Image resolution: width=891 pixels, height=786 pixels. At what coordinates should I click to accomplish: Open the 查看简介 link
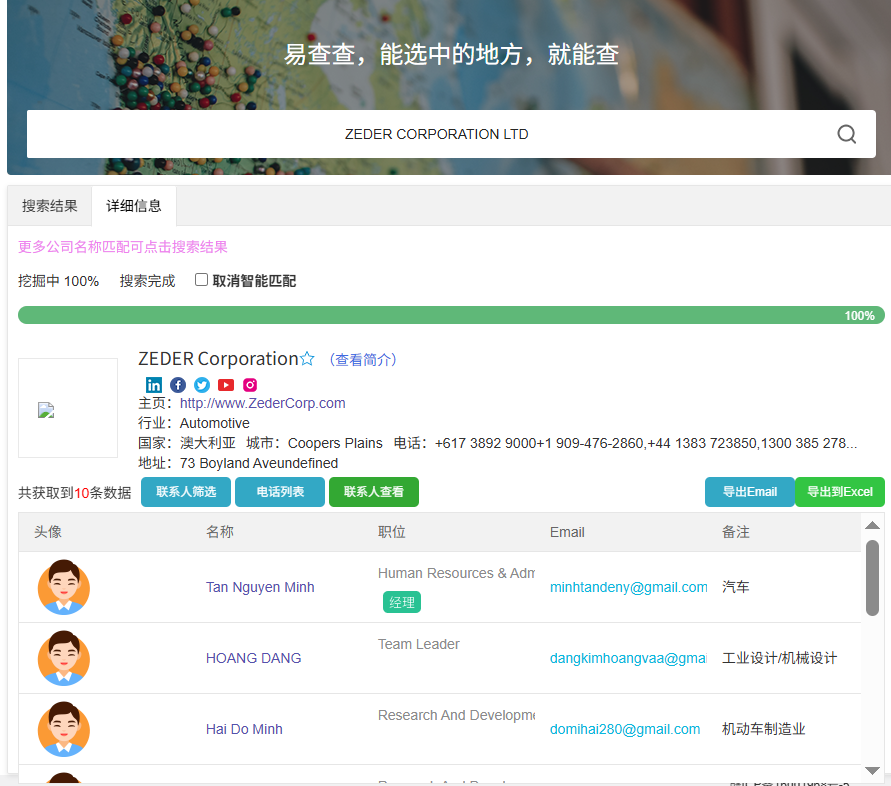pos(363,360)
